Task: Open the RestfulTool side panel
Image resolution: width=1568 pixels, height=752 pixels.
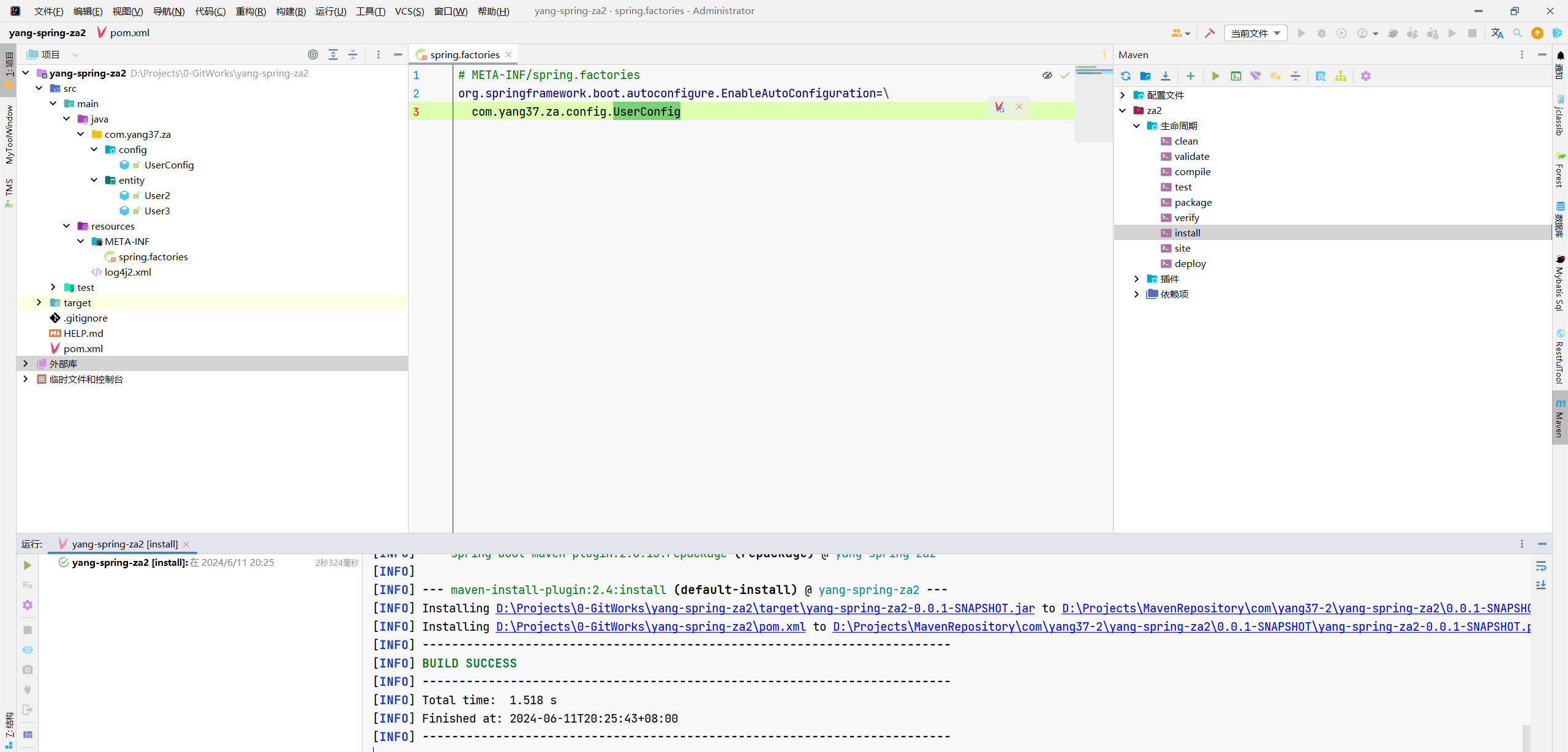Action: pyautogui.click(x=1560, y=356)
